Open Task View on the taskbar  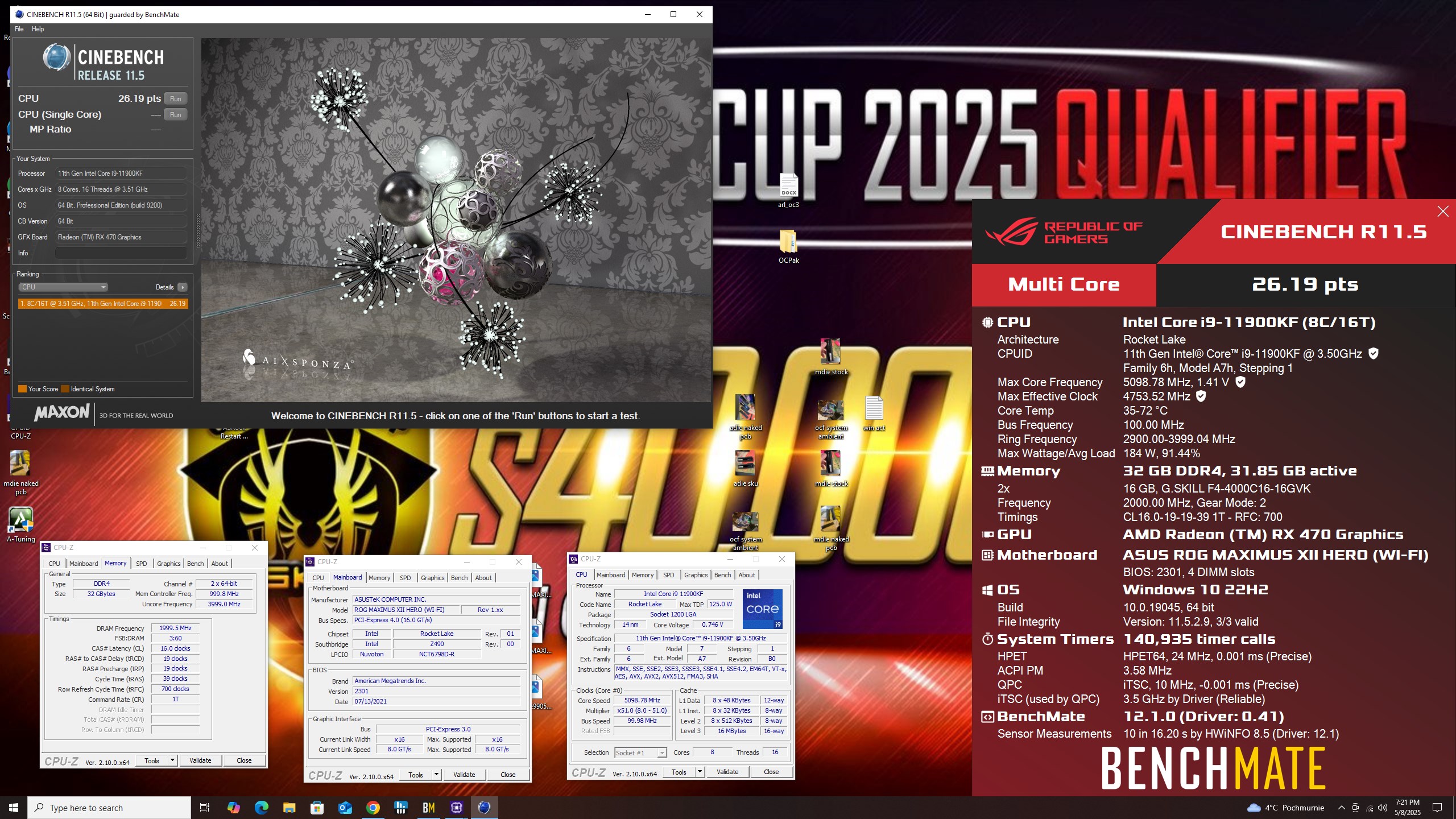click(x=205, y=808)
